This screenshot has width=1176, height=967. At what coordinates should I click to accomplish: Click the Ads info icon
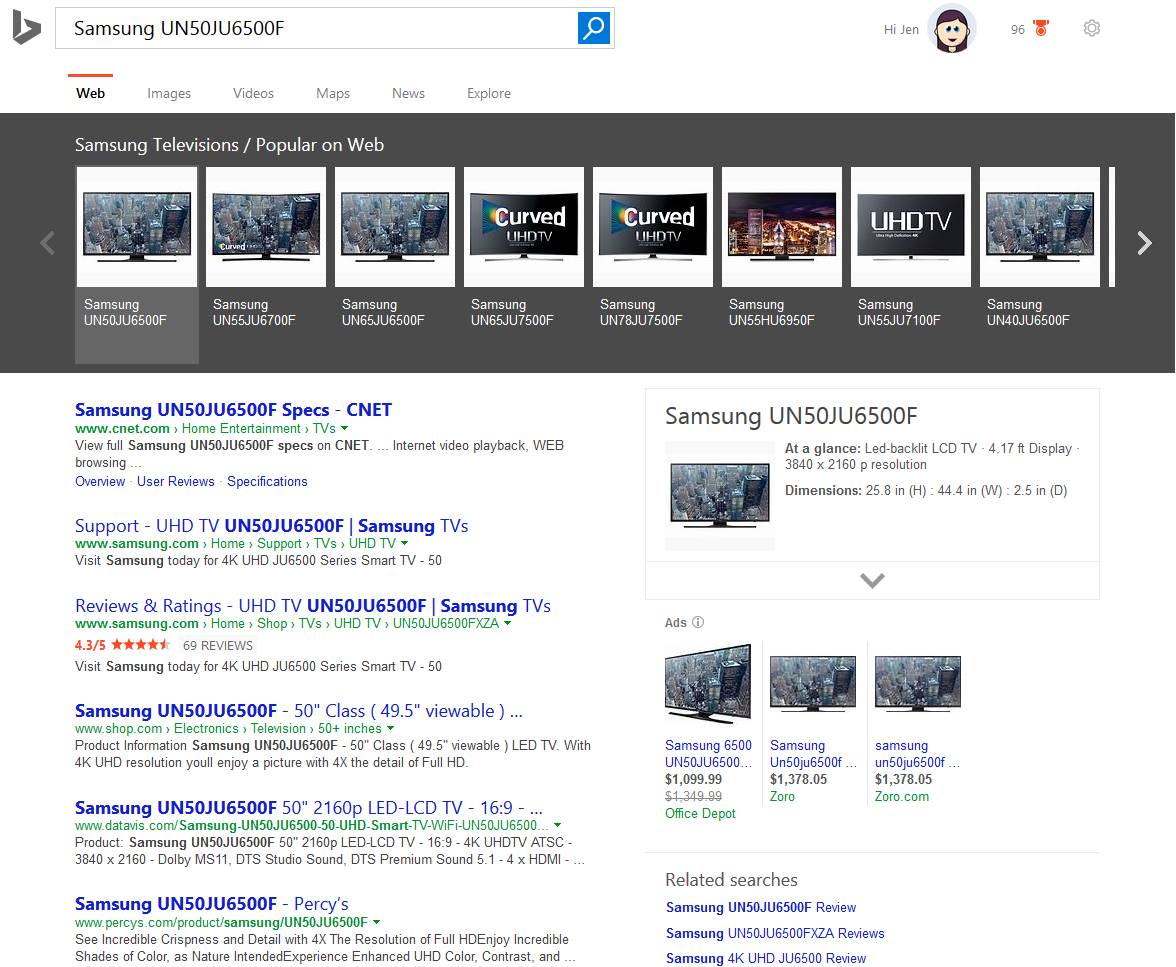(x=698, y=622)
